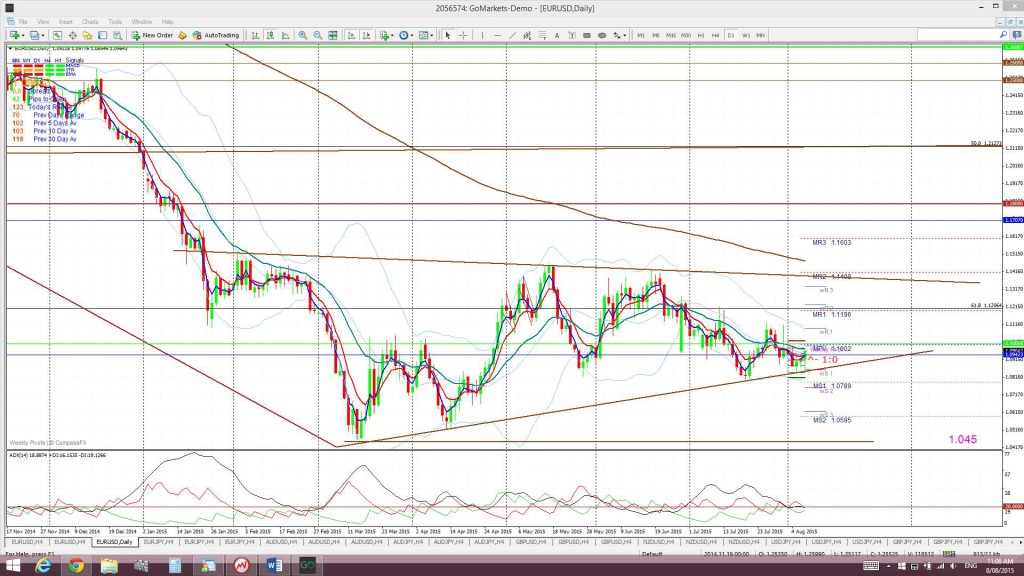The height and width of the screenshot is (576, 1024).
Task: Open File Explorer from taskbar
Action: (x=108, y=566)
